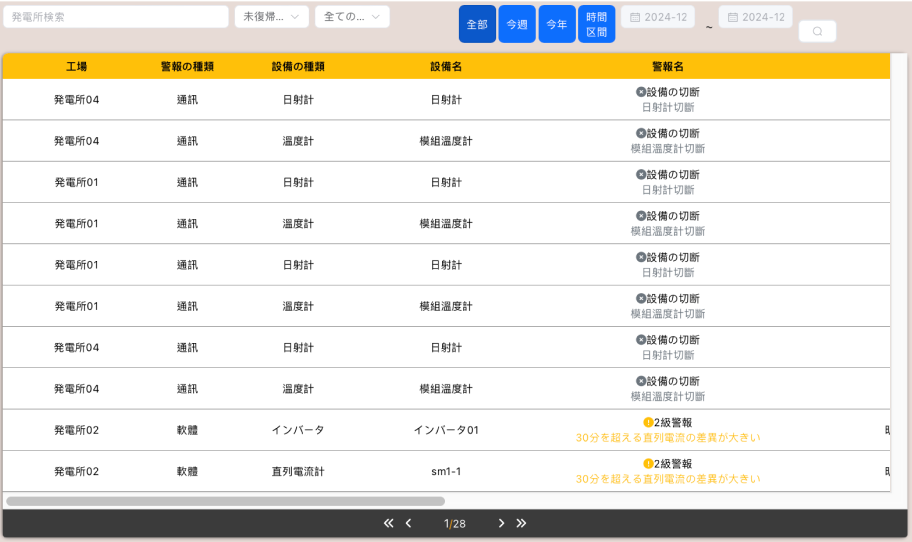Click 発電所02 in the sm1-1 row
This screenshot has height=542, width=912.
click(76, 471)
